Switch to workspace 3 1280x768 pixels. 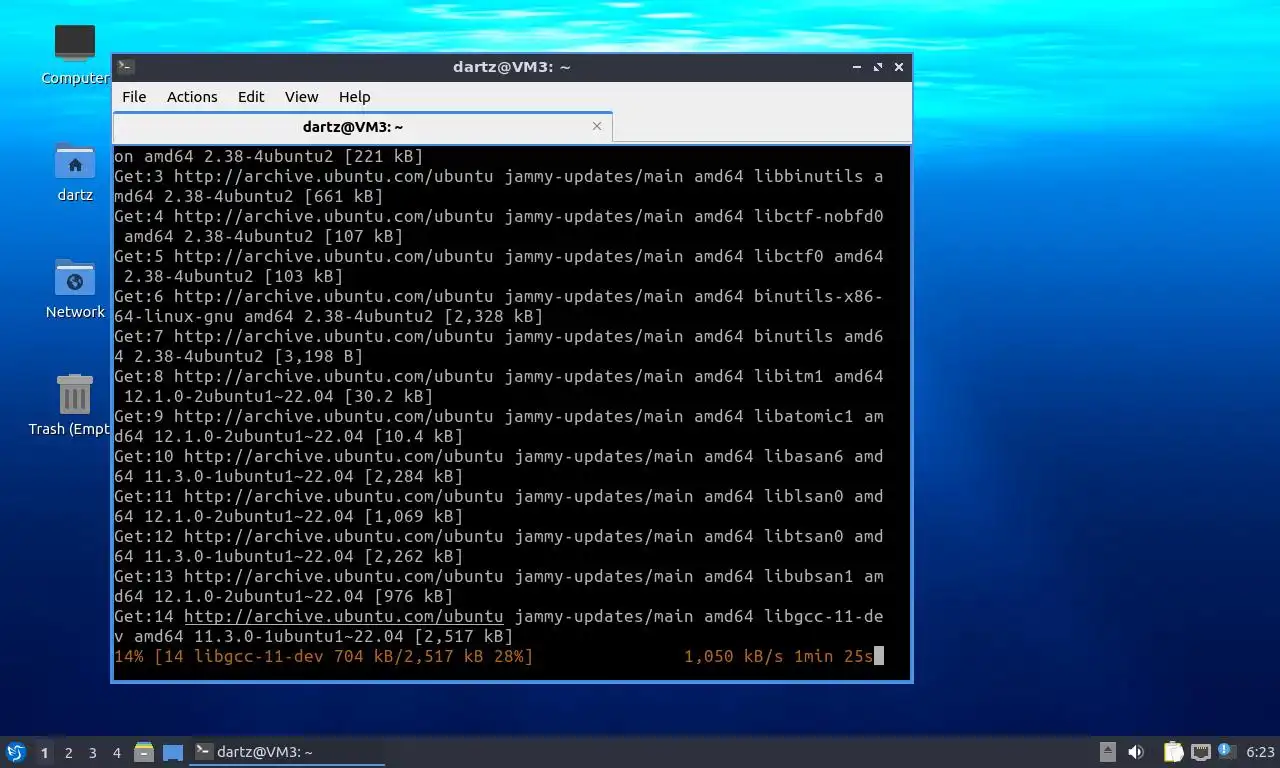pos(92,752)
